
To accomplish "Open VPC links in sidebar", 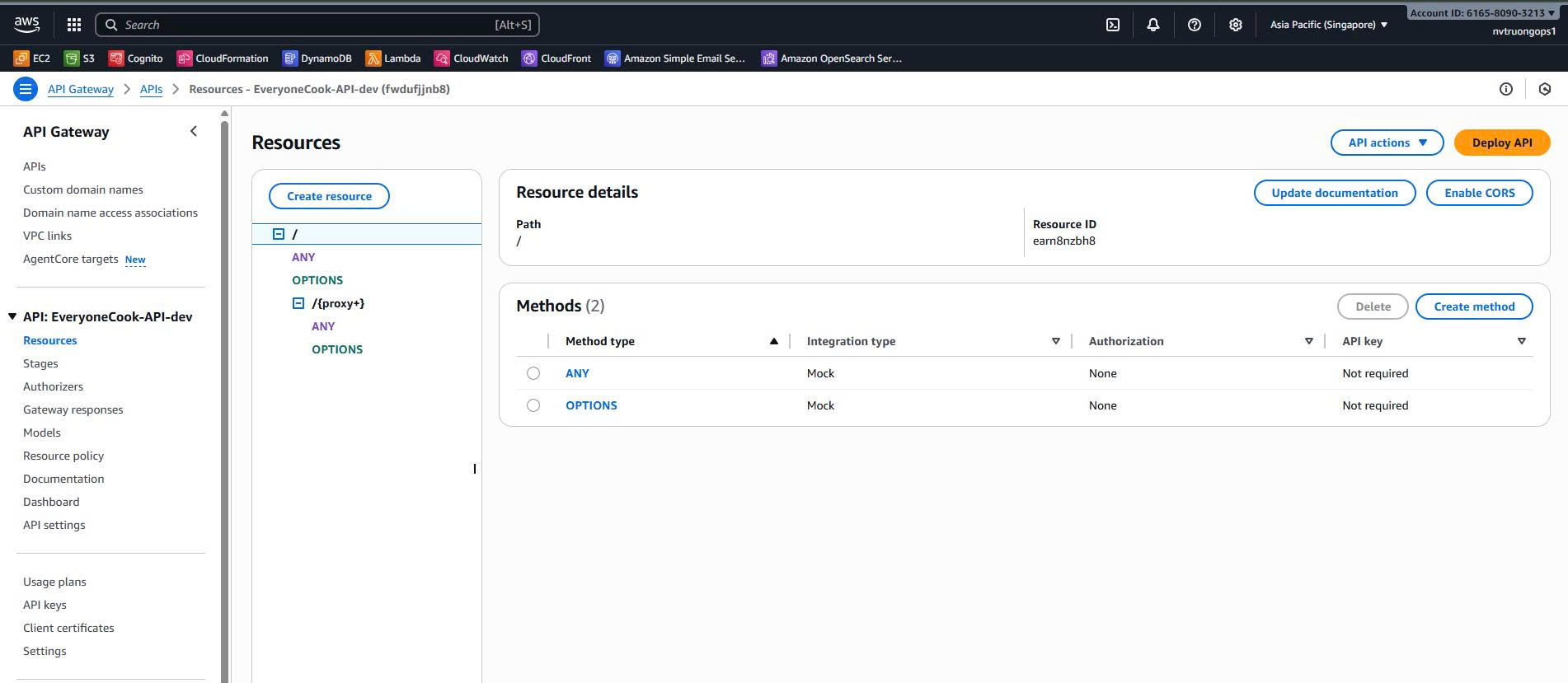I will tap(47, 236).
